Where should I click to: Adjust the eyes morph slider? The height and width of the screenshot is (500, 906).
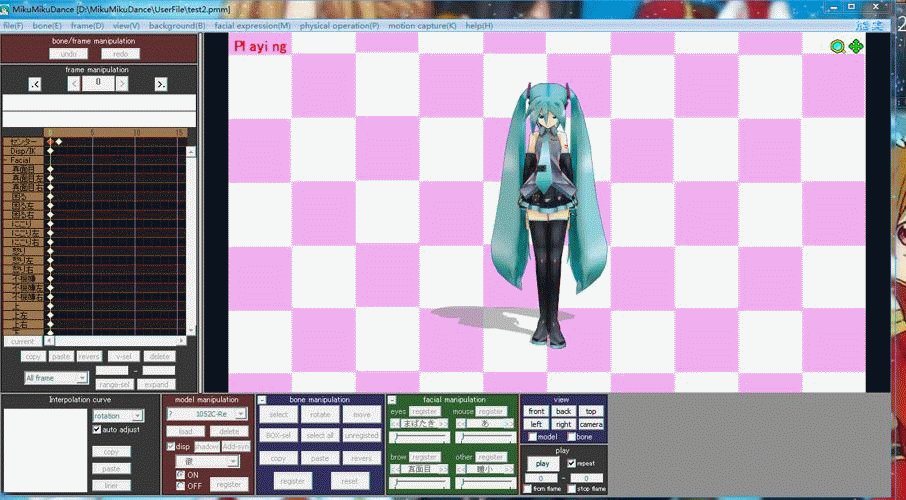[x=419, y=438]
